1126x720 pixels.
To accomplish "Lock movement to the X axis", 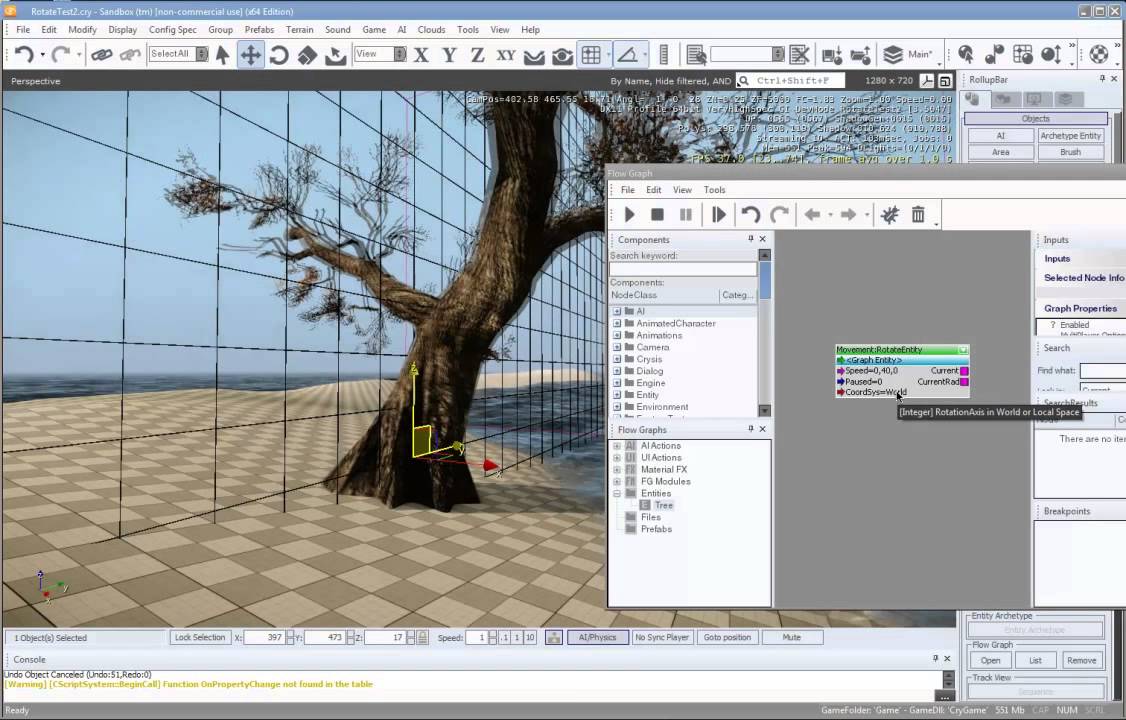I will [422, 55].
